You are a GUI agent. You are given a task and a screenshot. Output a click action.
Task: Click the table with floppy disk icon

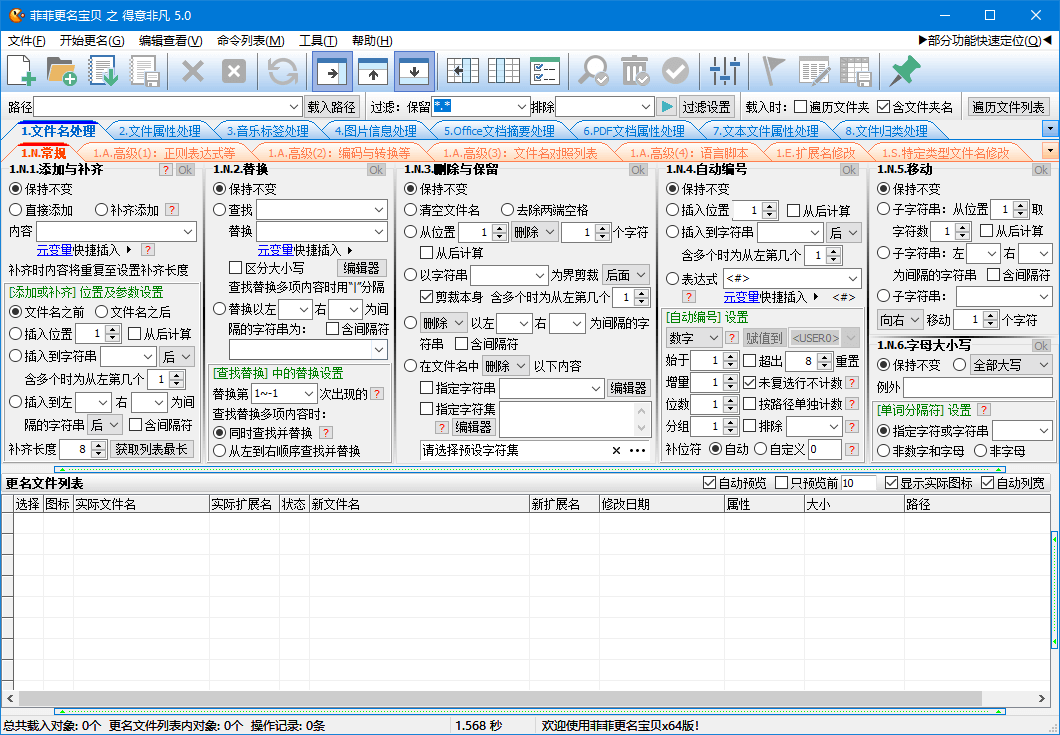(x=855, y=70)
